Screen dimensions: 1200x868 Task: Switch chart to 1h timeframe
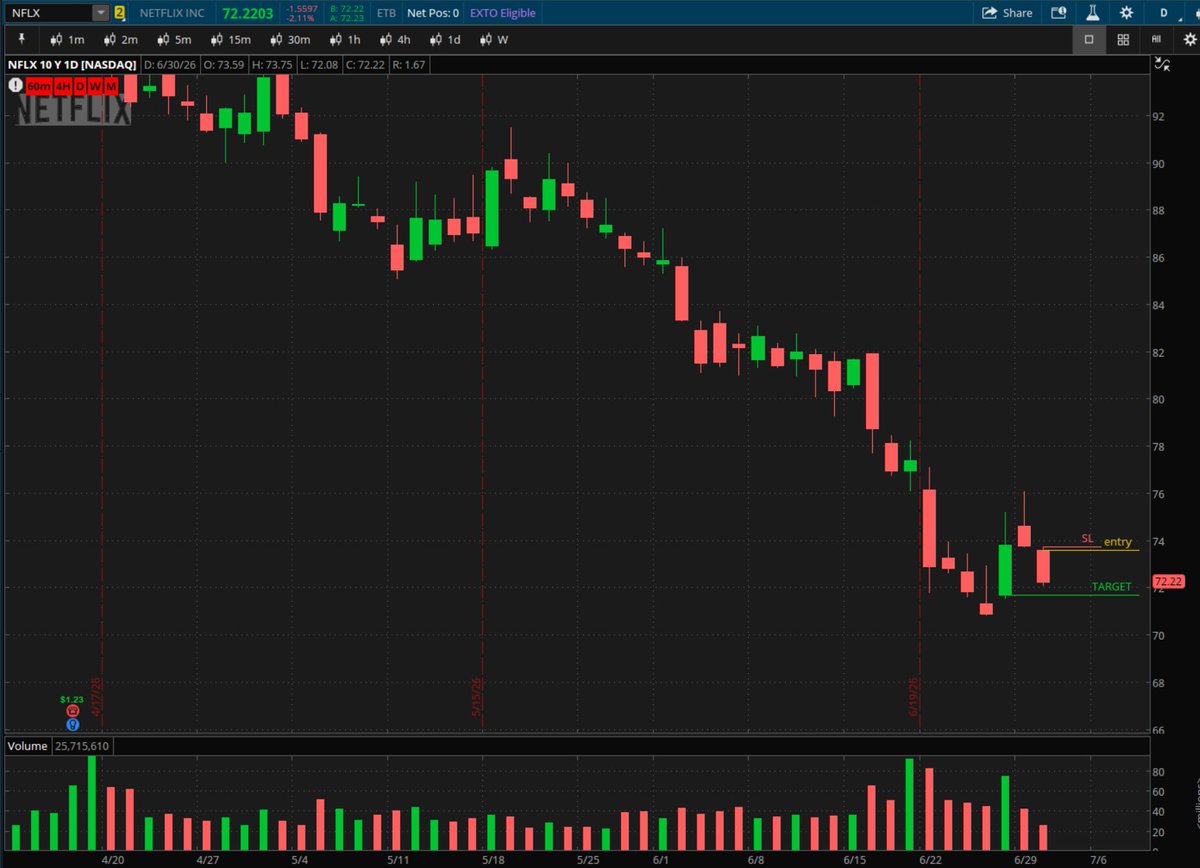(345, 40)
